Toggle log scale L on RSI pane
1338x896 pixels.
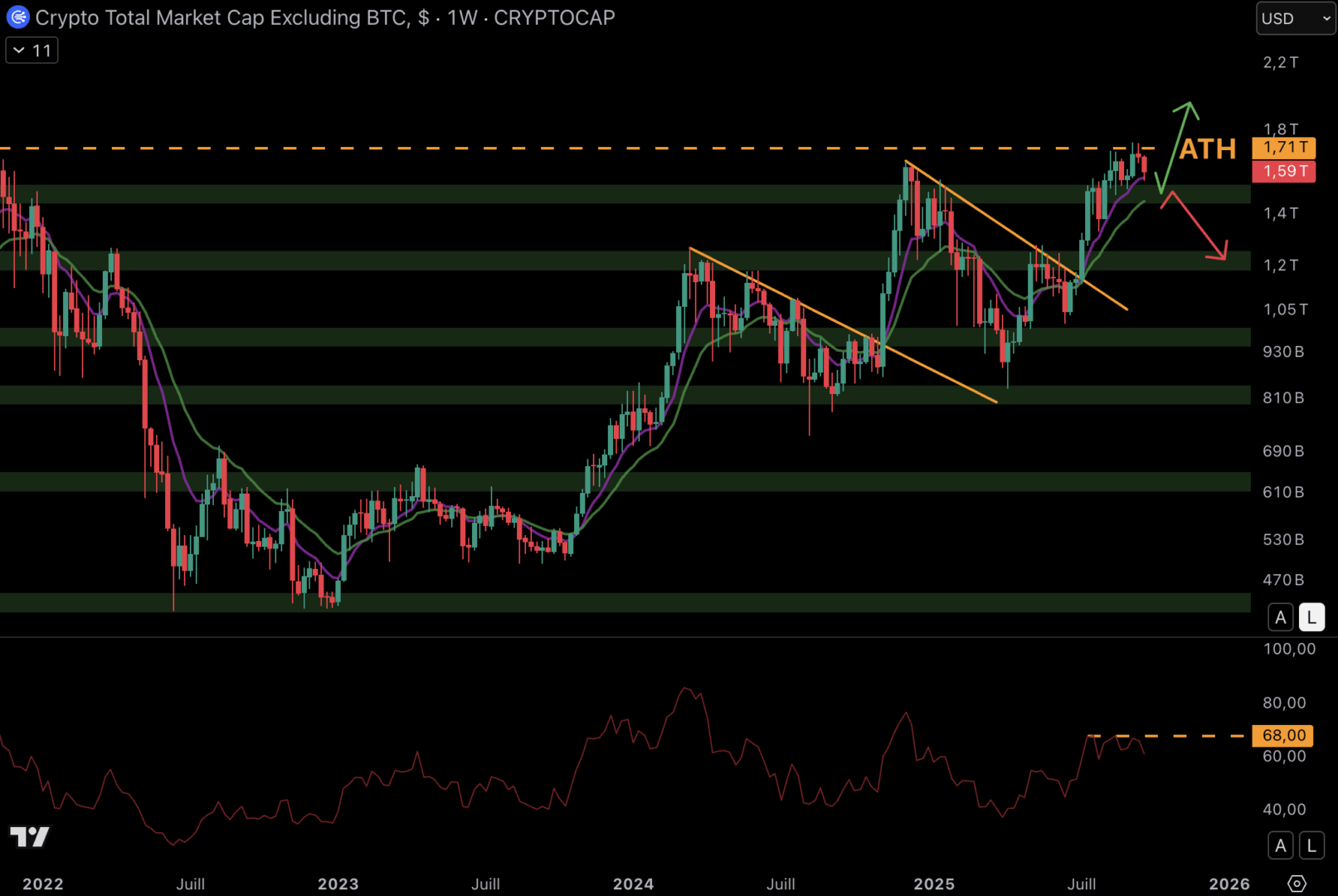pyautogui.click(x=1311, y=845)
